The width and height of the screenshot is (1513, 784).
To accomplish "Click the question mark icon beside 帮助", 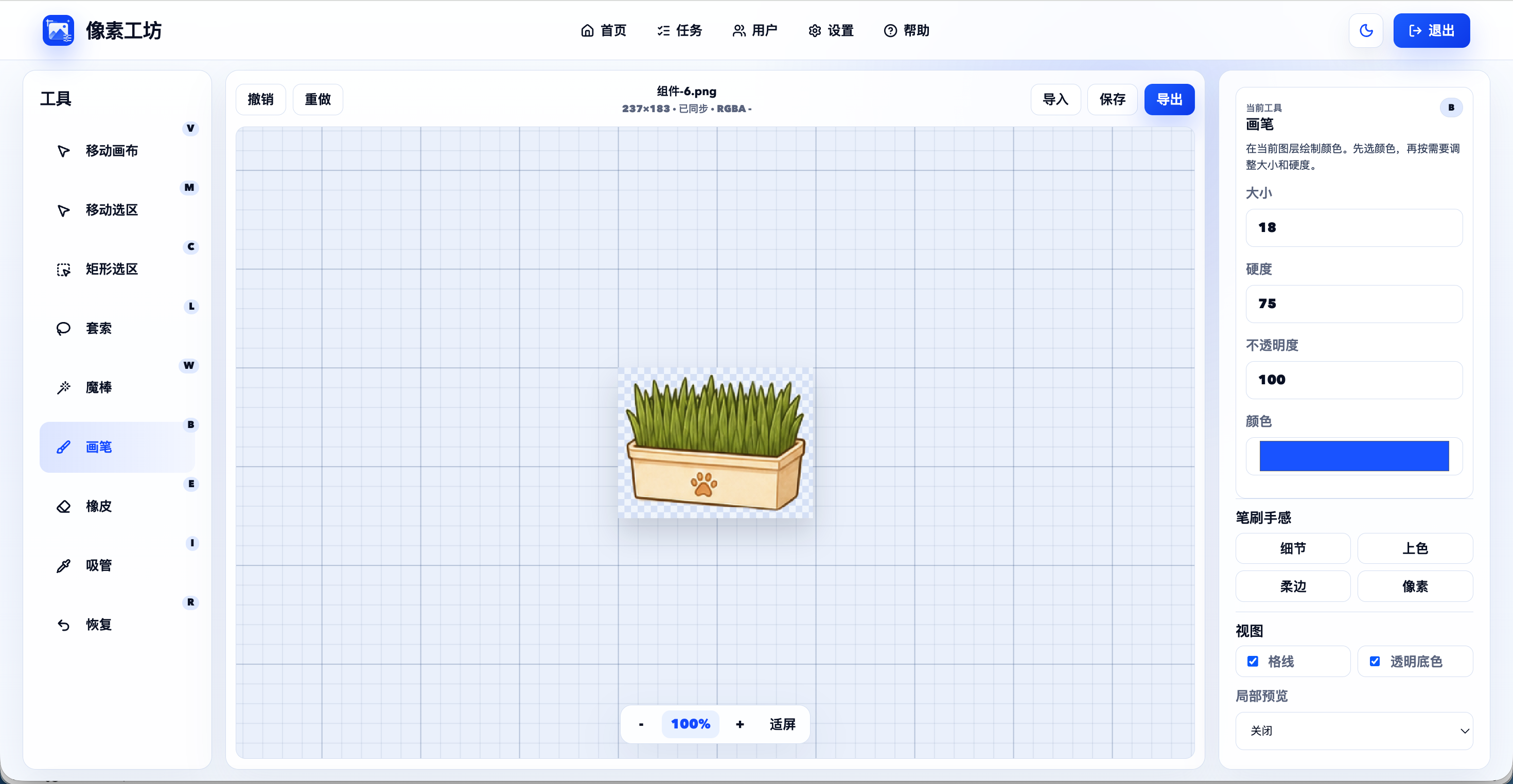I will tap(890, 30).
